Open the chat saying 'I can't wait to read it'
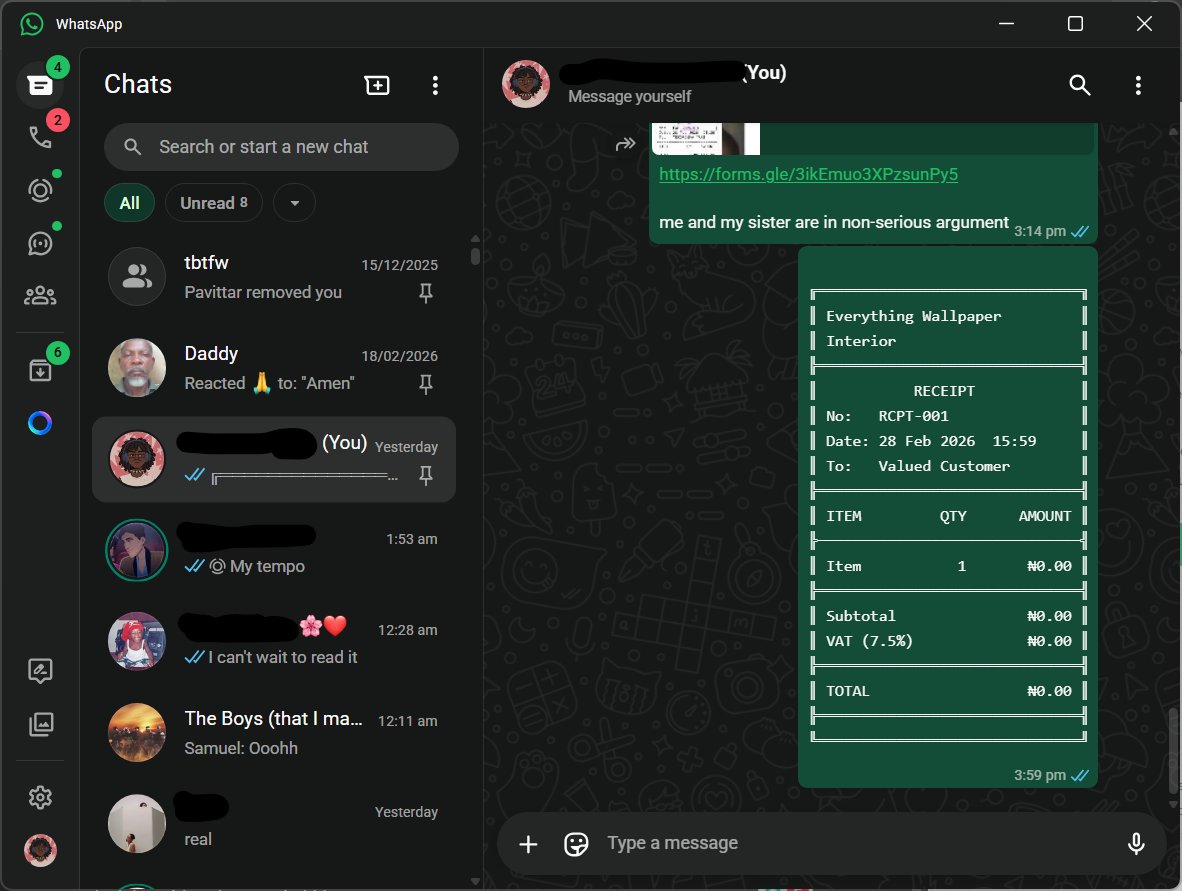This screenshot has height=891, width=1182. tap(274, 641)
